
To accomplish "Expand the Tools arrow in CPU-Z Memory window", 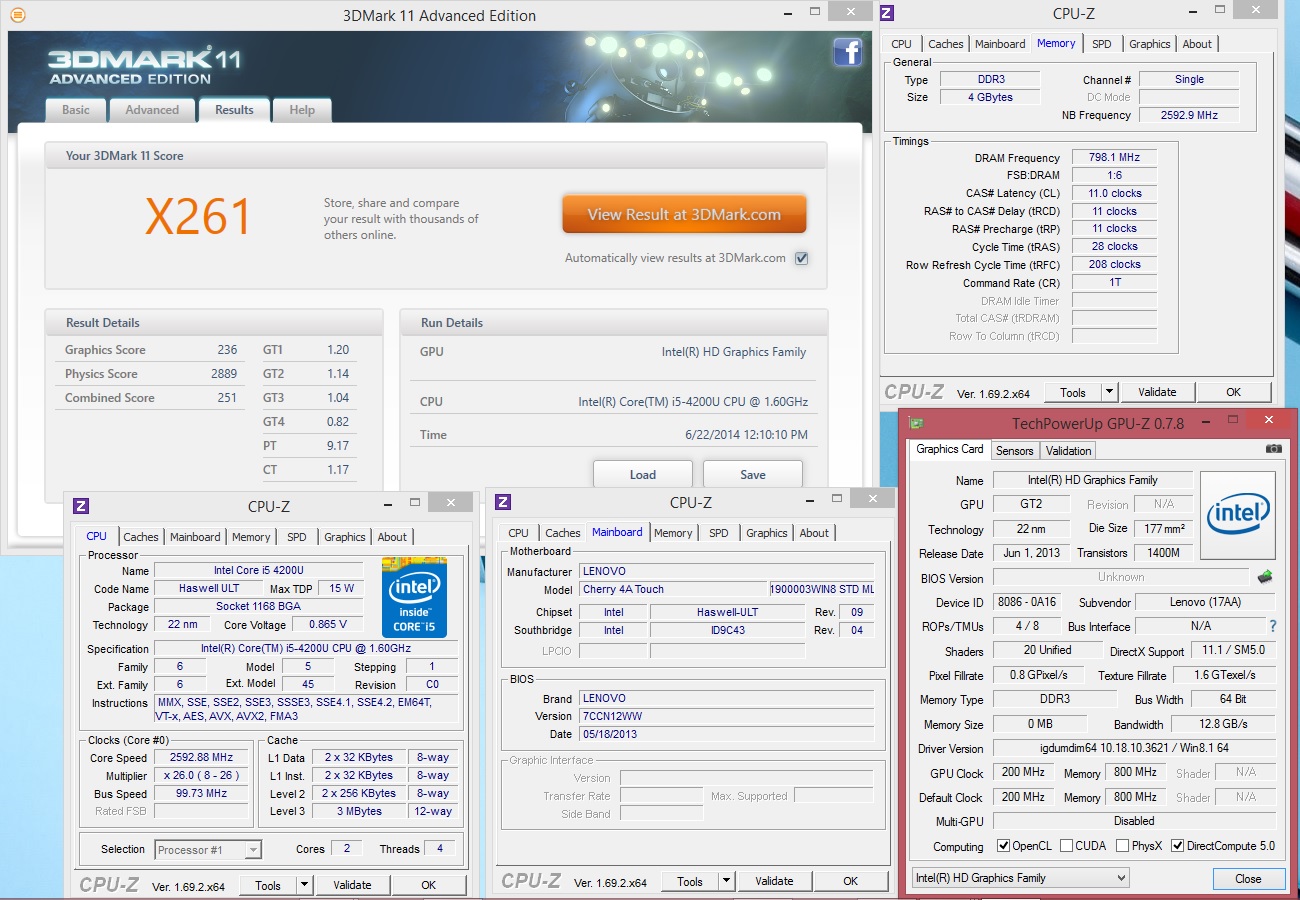I will click(1109, 392).
